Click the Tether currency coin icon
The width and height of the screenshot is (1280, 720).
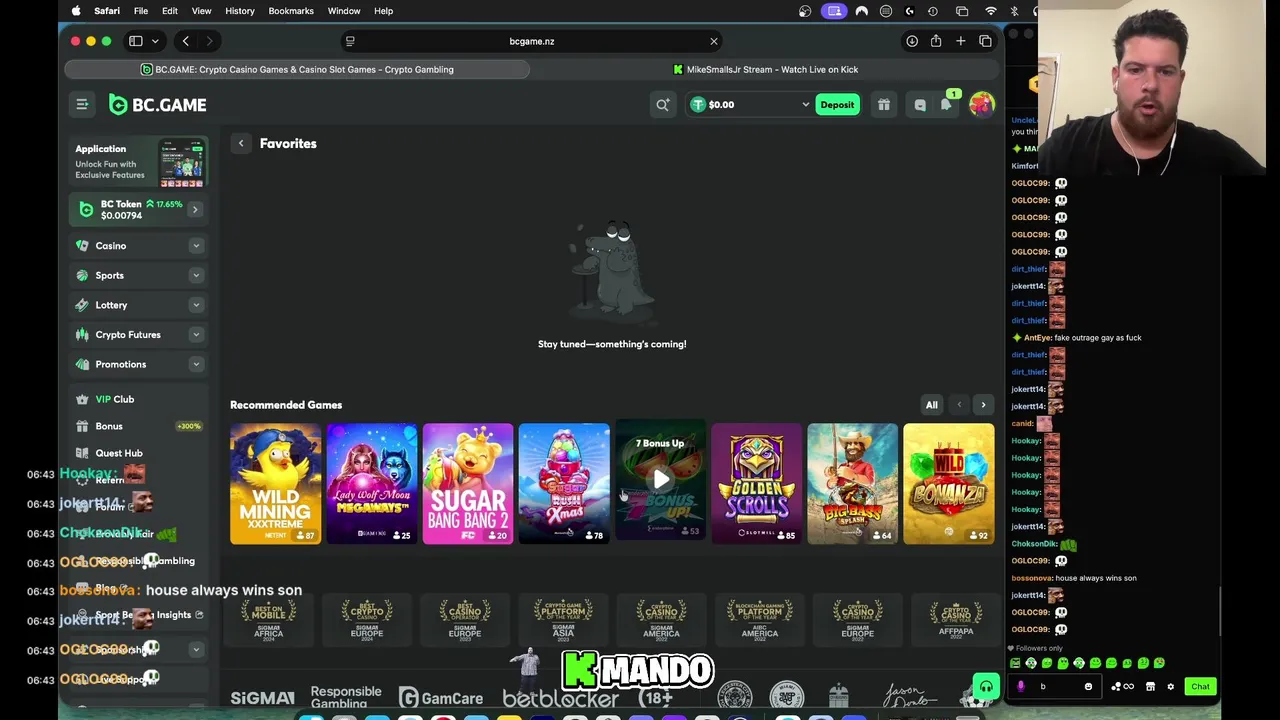coord(698,104)
